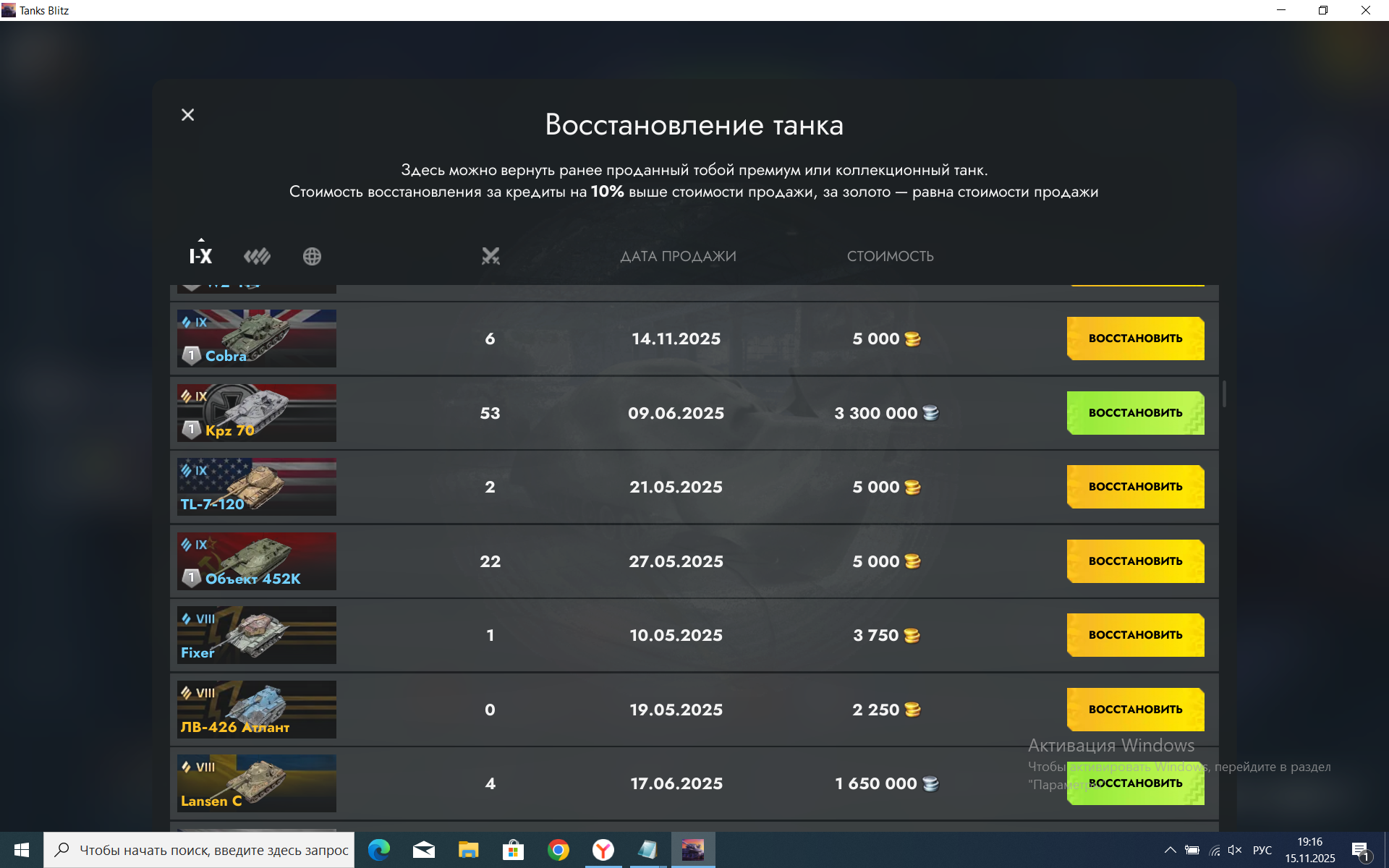
Task: Sort by tier I-X column icon
Action: [200, 256]
